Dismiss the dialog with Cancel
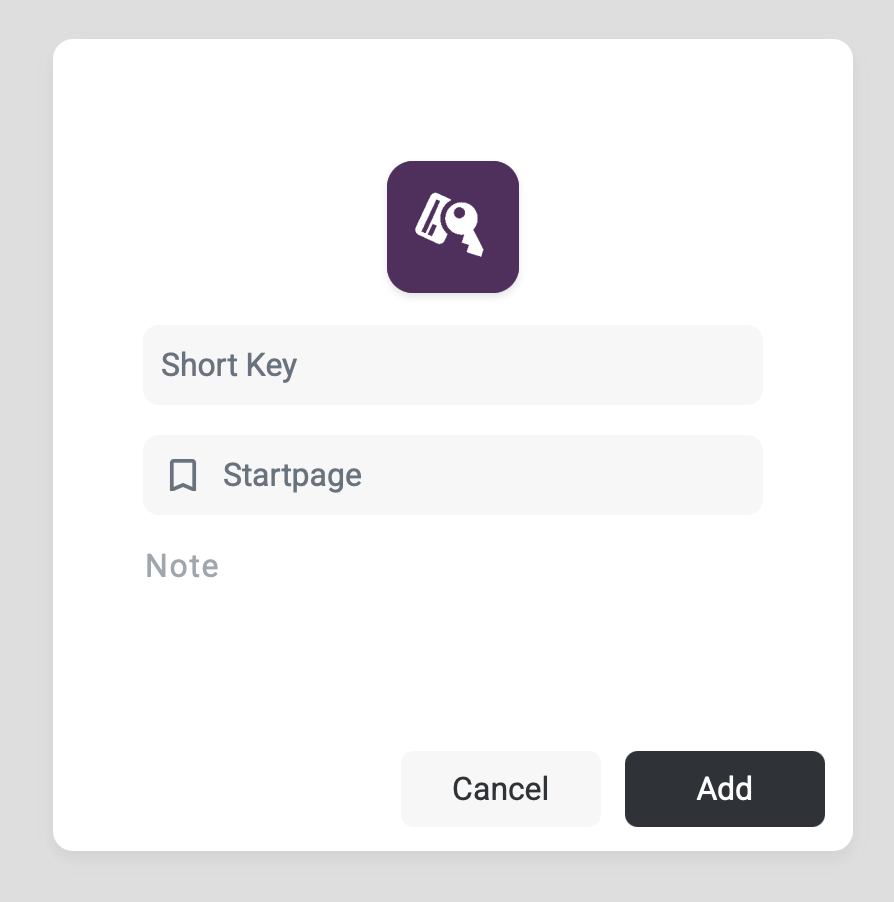 (x=500, y=789)
